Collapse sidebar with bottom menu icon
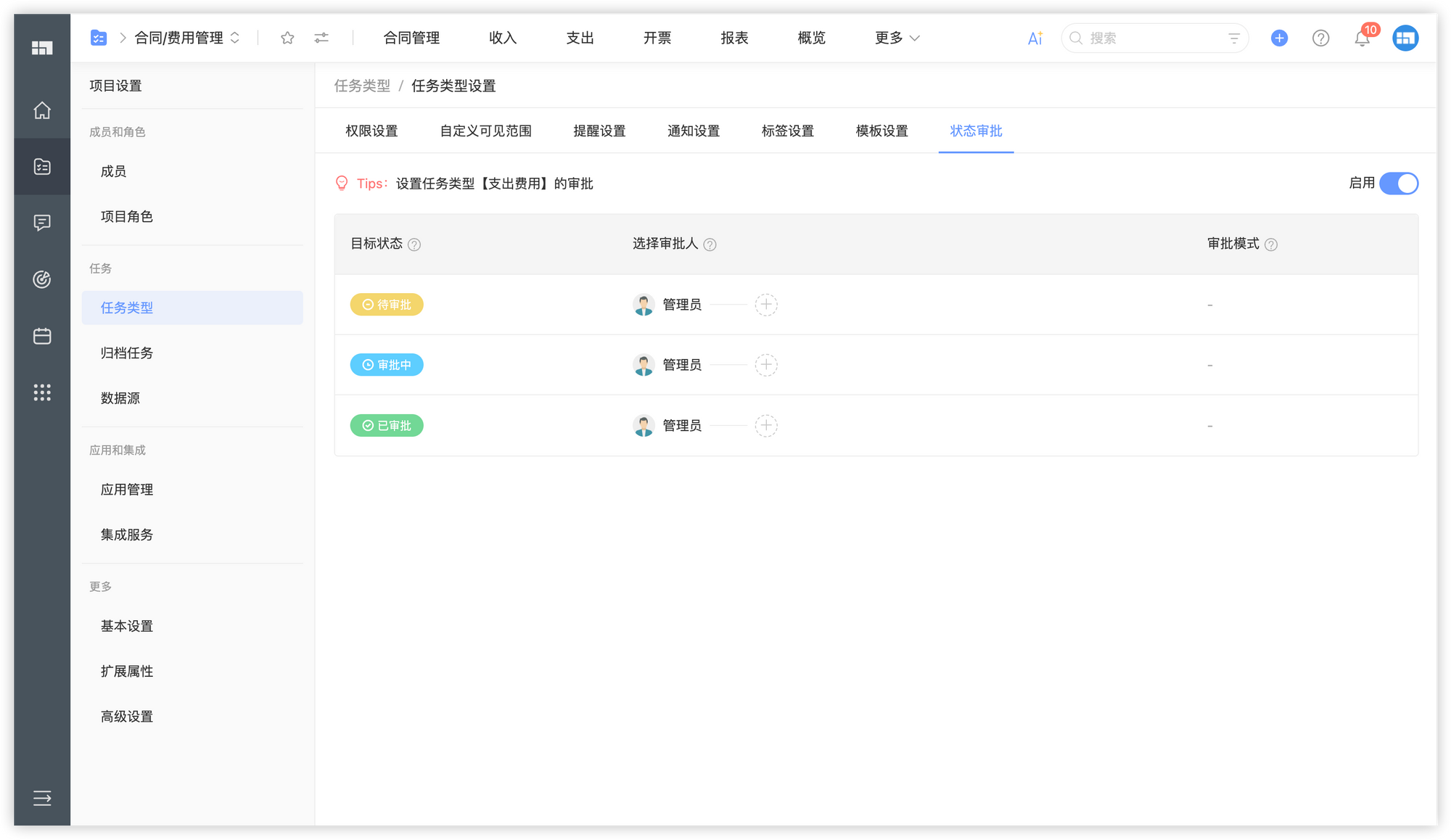The image size is (1451, 840). pos(42,798)
